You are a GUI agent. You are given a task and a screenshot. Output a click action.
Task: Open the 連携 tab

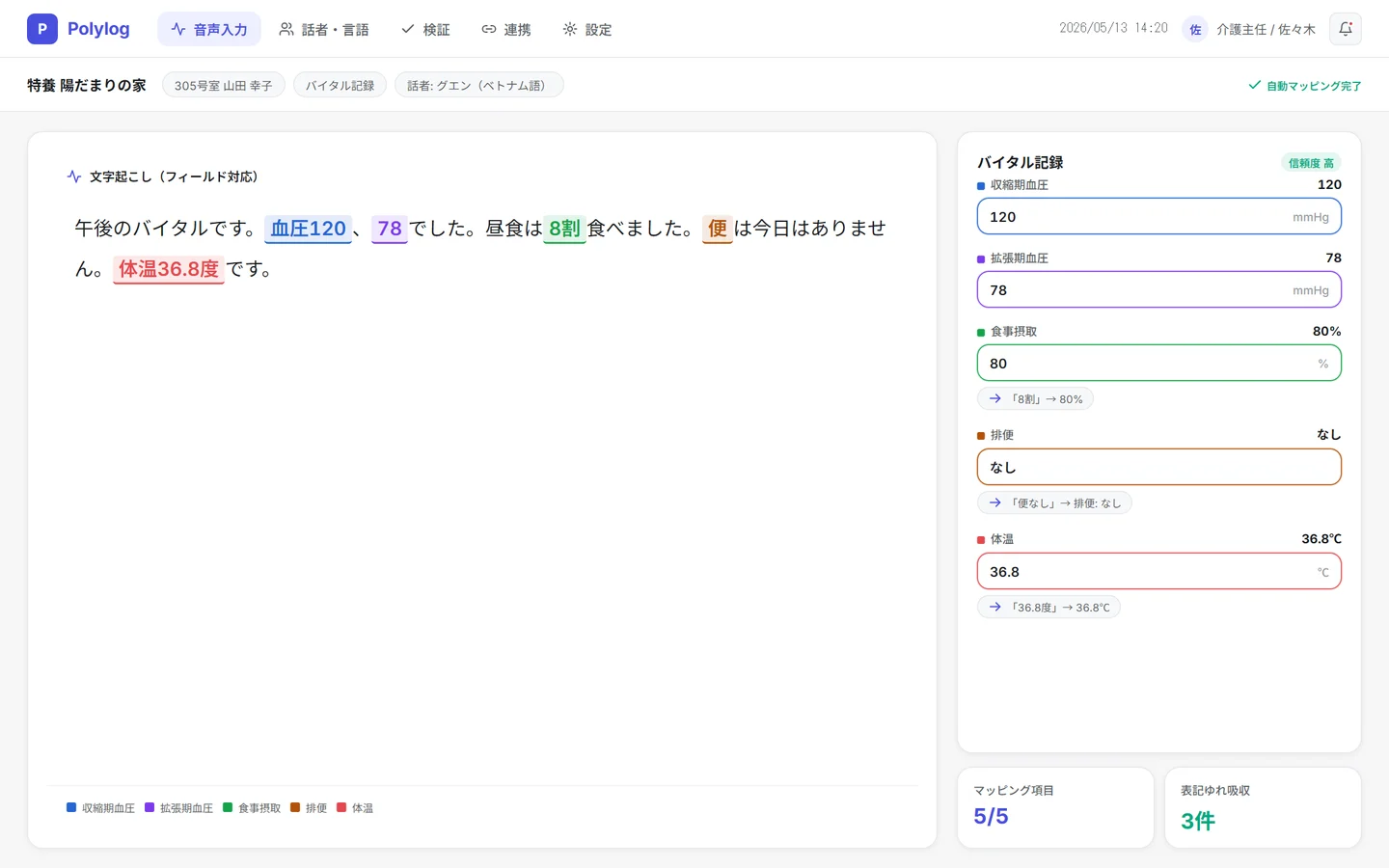(506, 29)
